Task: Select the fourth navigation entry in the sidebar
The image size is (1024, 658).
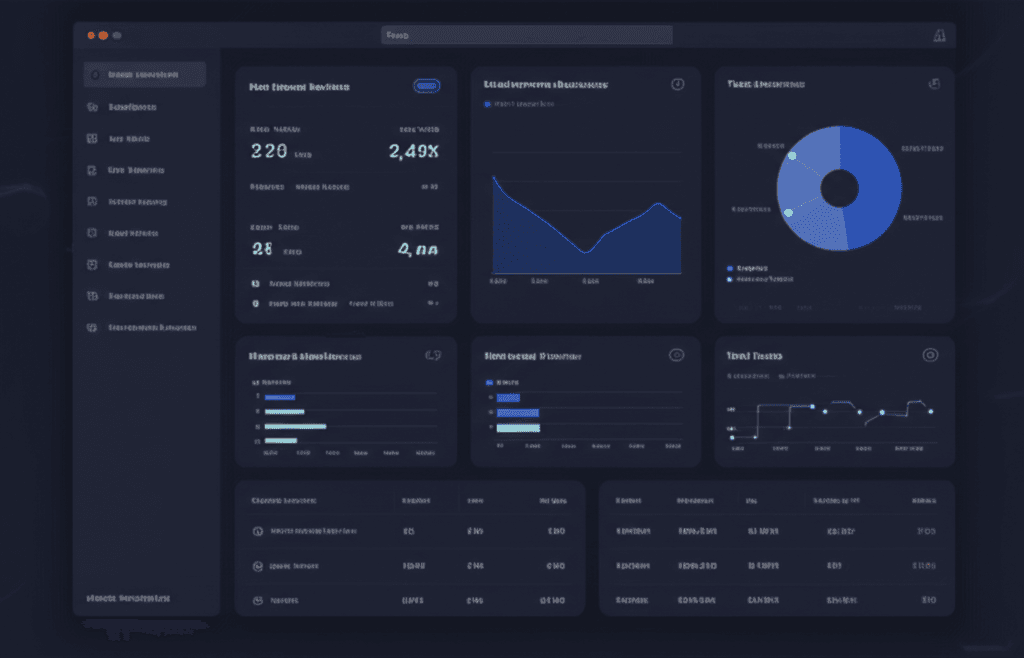Action: pyautogui.click(x=145, y=170)
